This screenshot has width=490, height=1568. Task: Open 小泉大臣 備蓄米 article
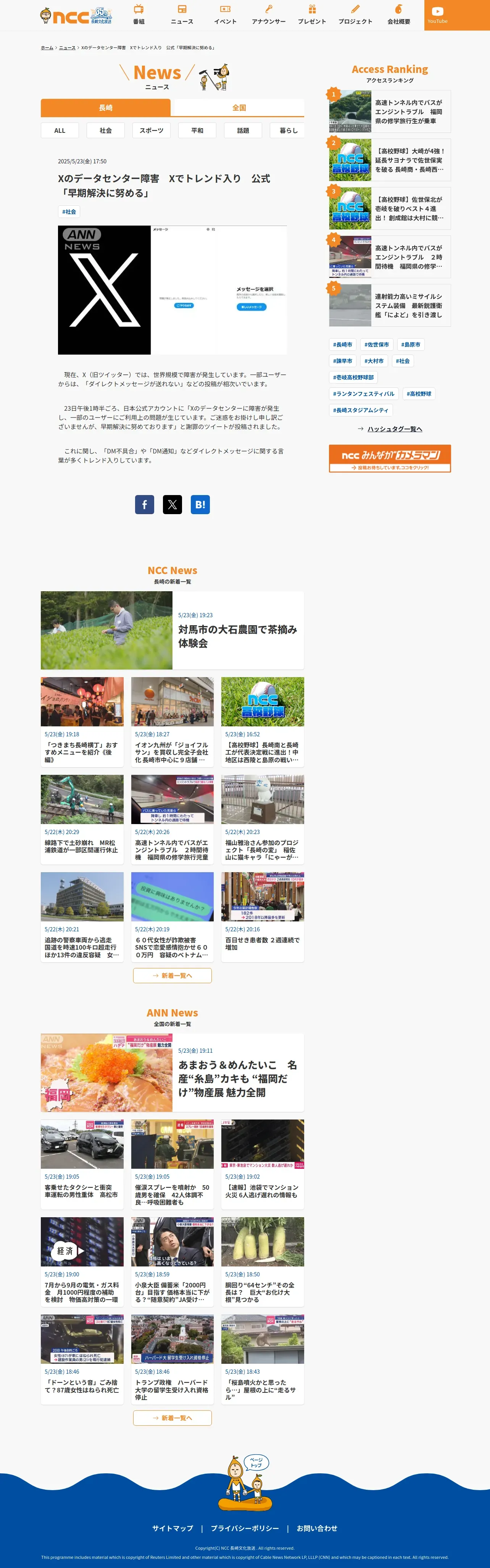click(x=172, y=1262)
